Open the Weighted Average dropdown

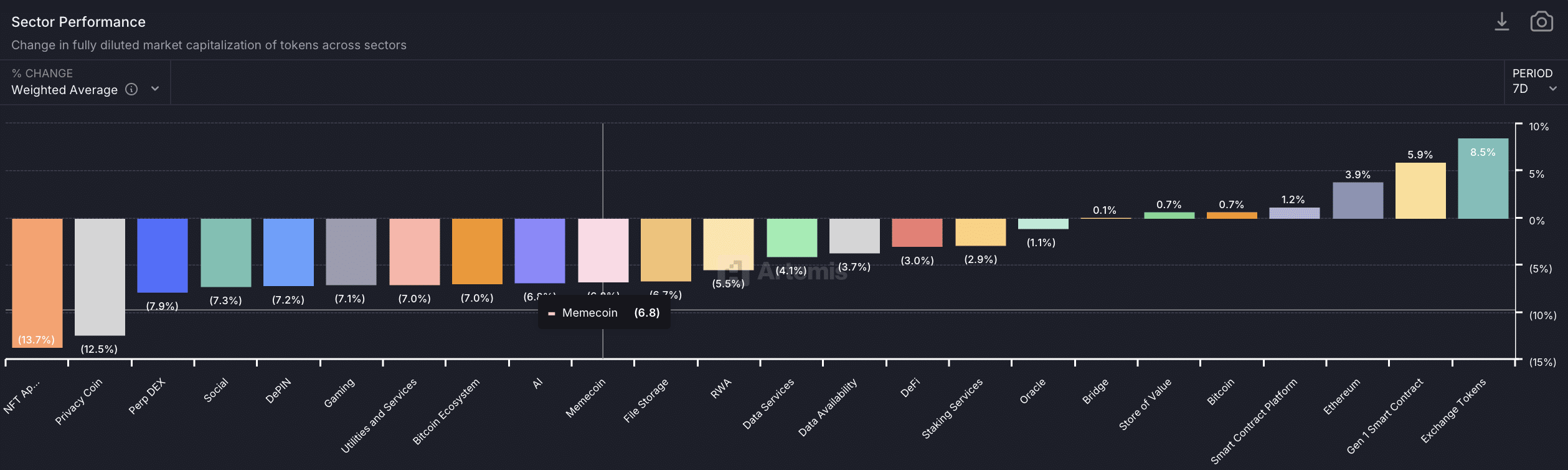pyautogui.click(x=155, y=89)
